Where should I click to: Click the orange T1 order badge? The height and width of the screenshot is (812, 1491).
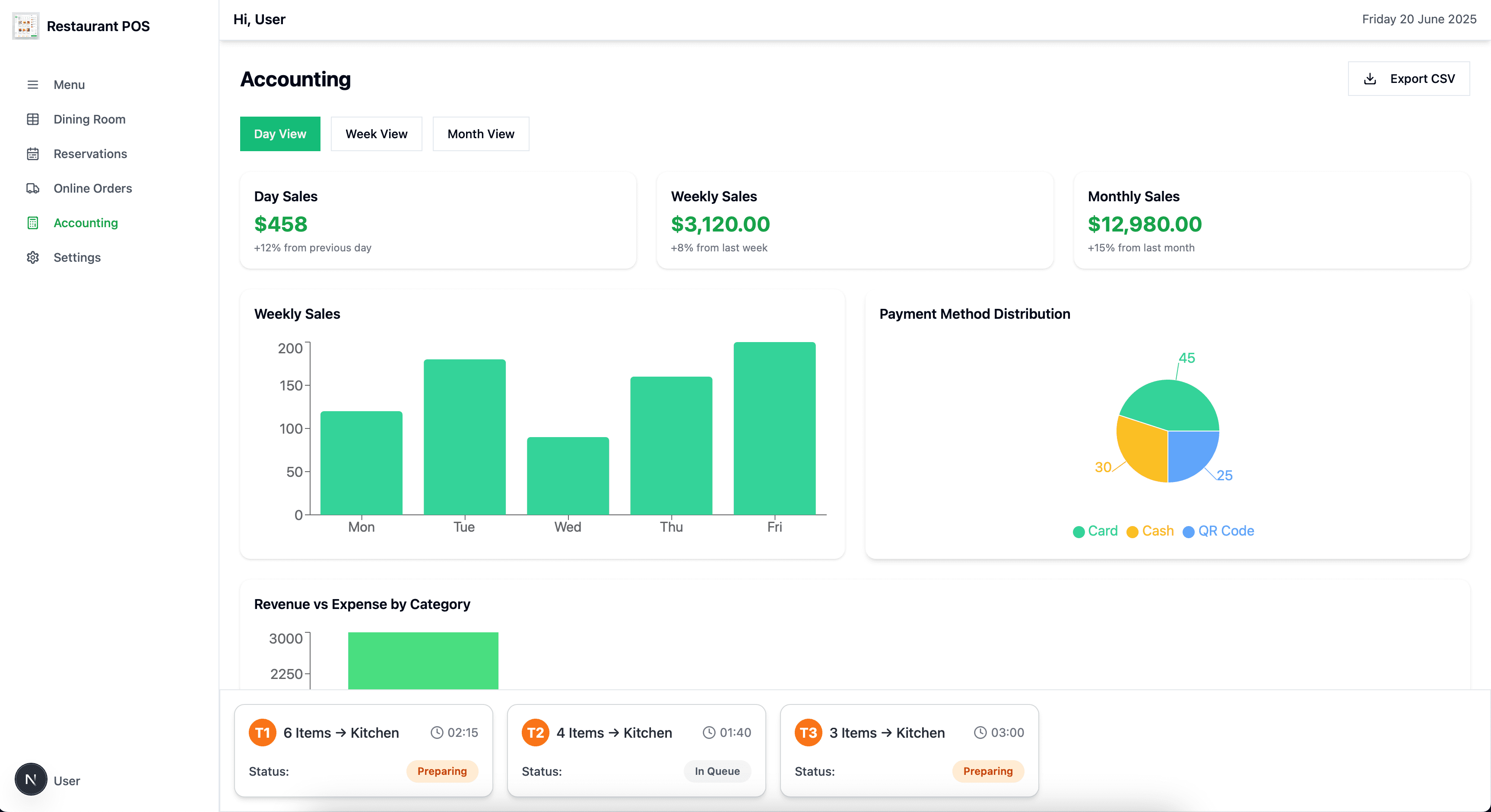[x=262, y=733]
